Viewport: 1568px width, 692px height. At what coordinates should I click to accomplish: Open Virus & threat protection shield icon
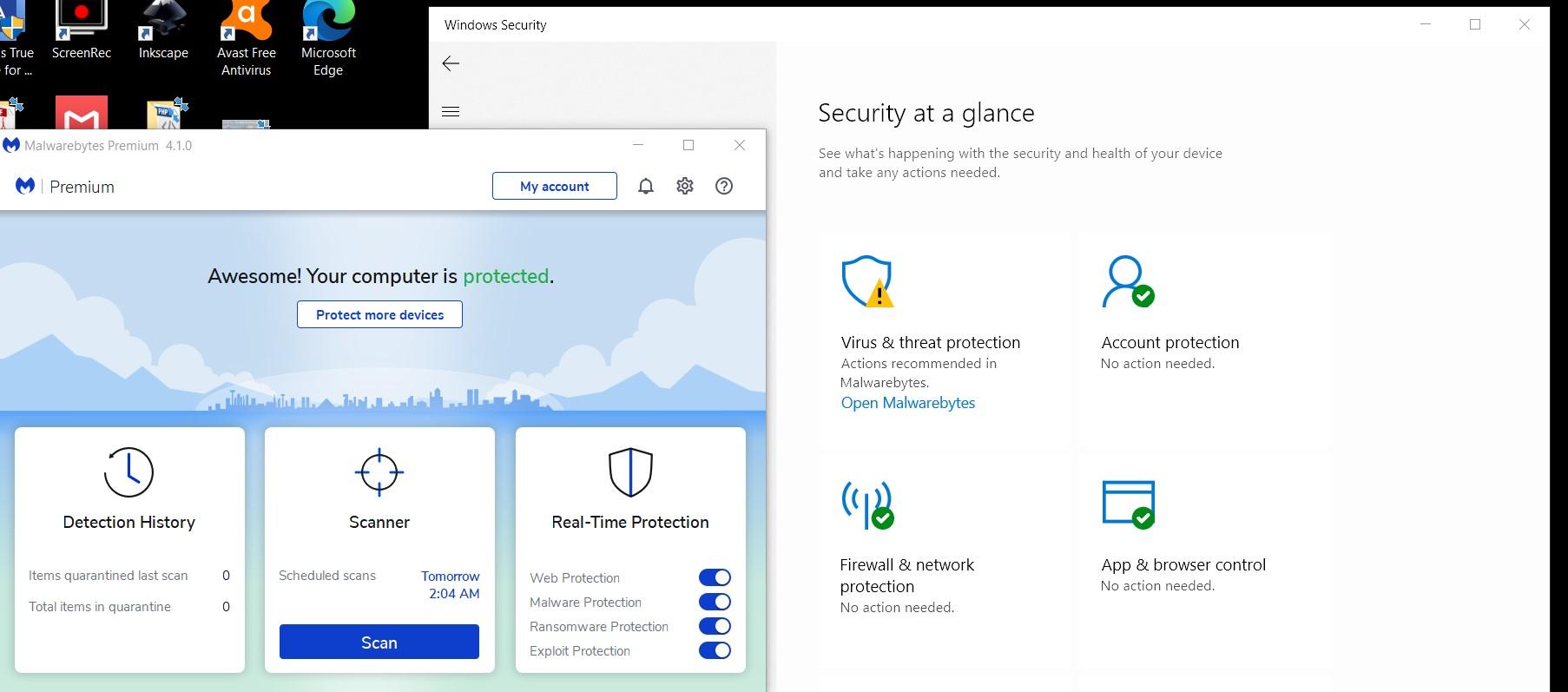pyautogui.click(x=867, y=281)
